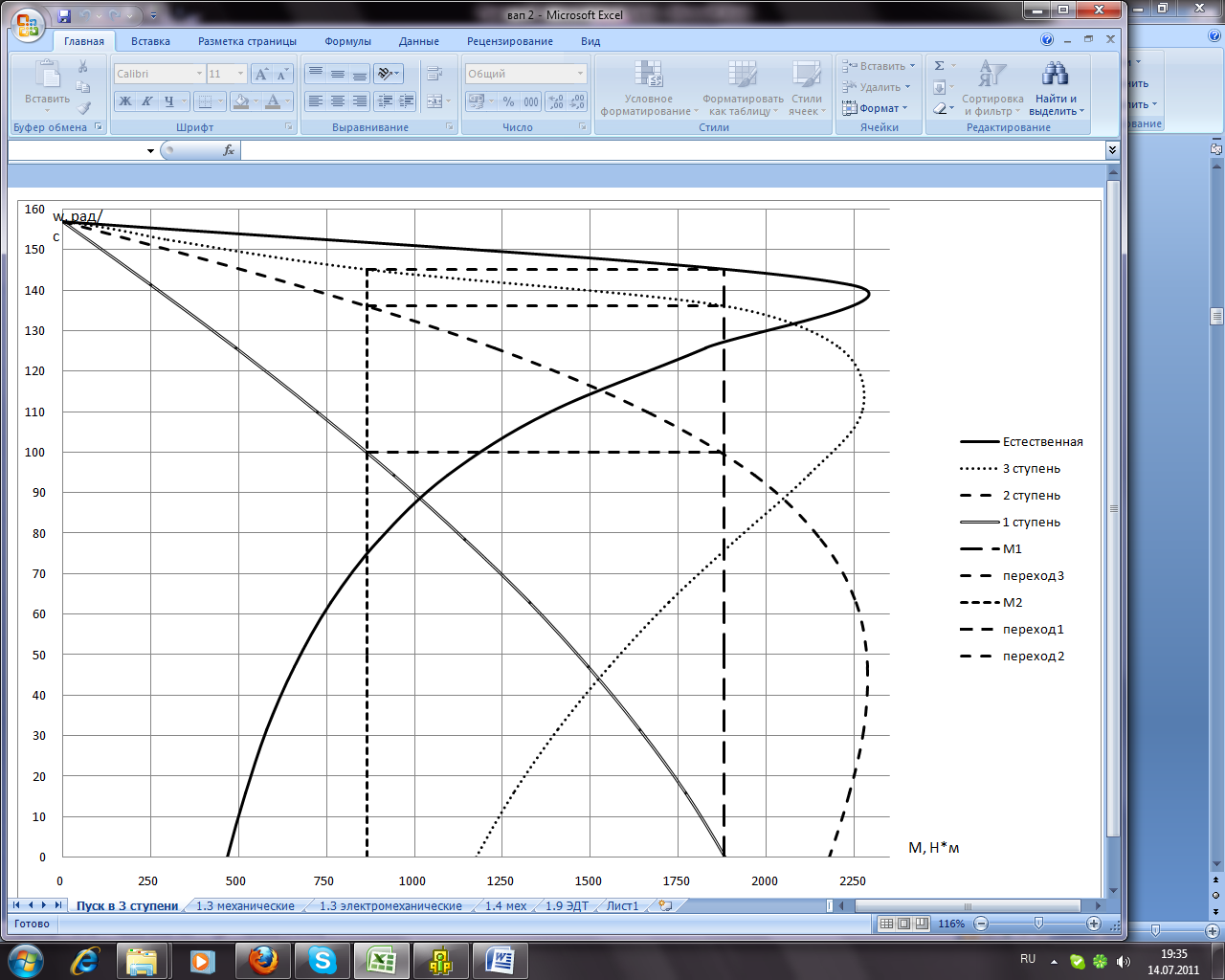Click the borders grid icon
Viewport: 1225px width, 980px height.
(204, 101)
